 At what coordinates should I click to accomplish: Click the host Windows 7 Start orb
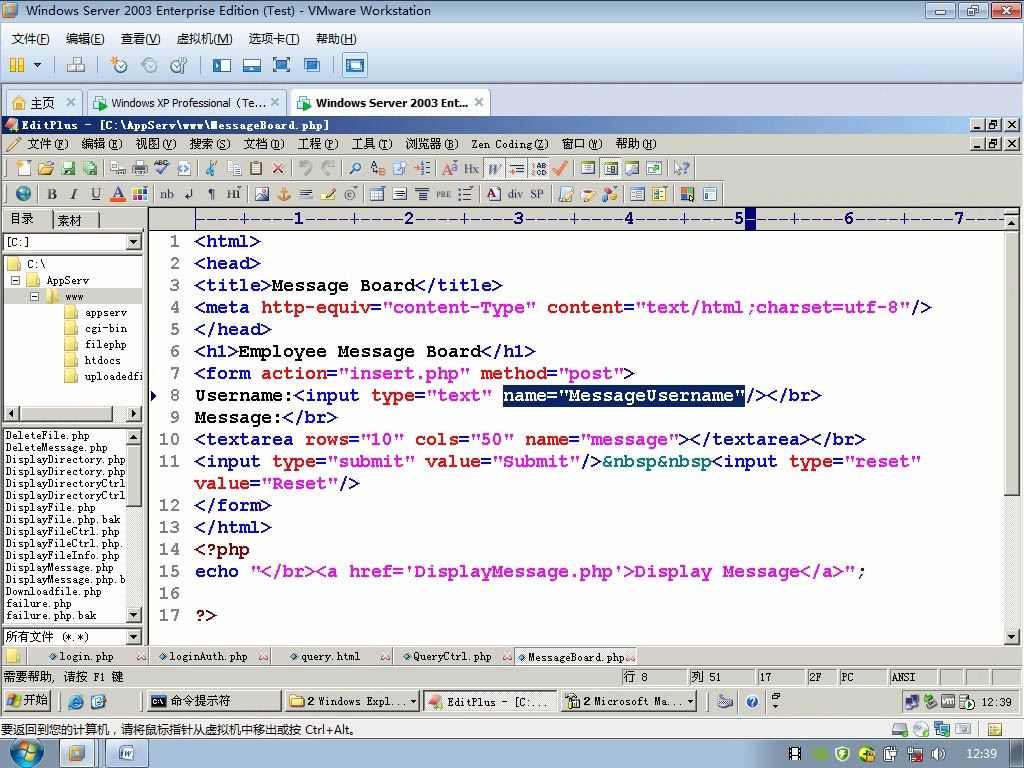point(27,753)
